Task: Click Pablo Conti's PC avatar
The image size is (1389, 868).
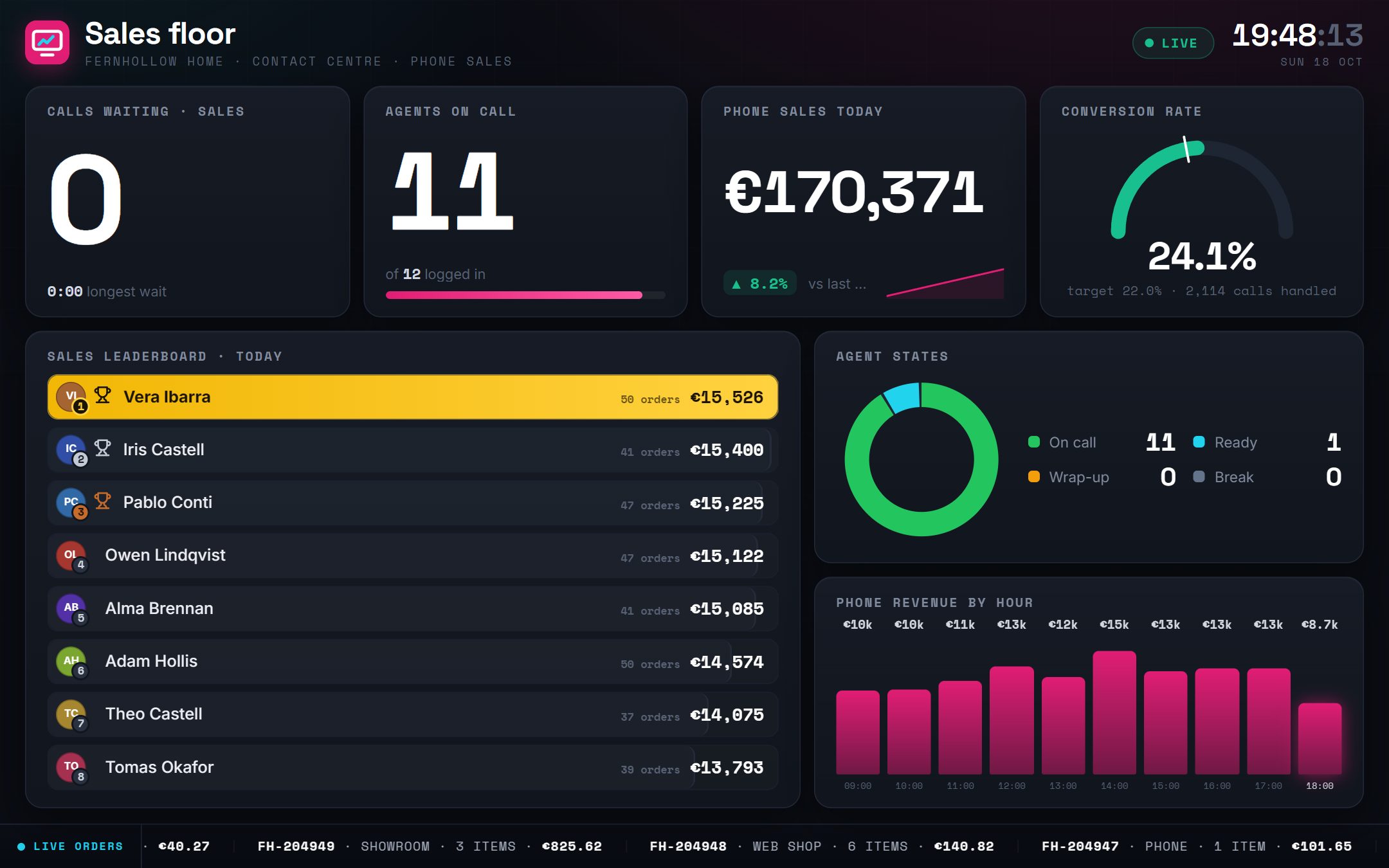Action: click(x=71, y=502)
